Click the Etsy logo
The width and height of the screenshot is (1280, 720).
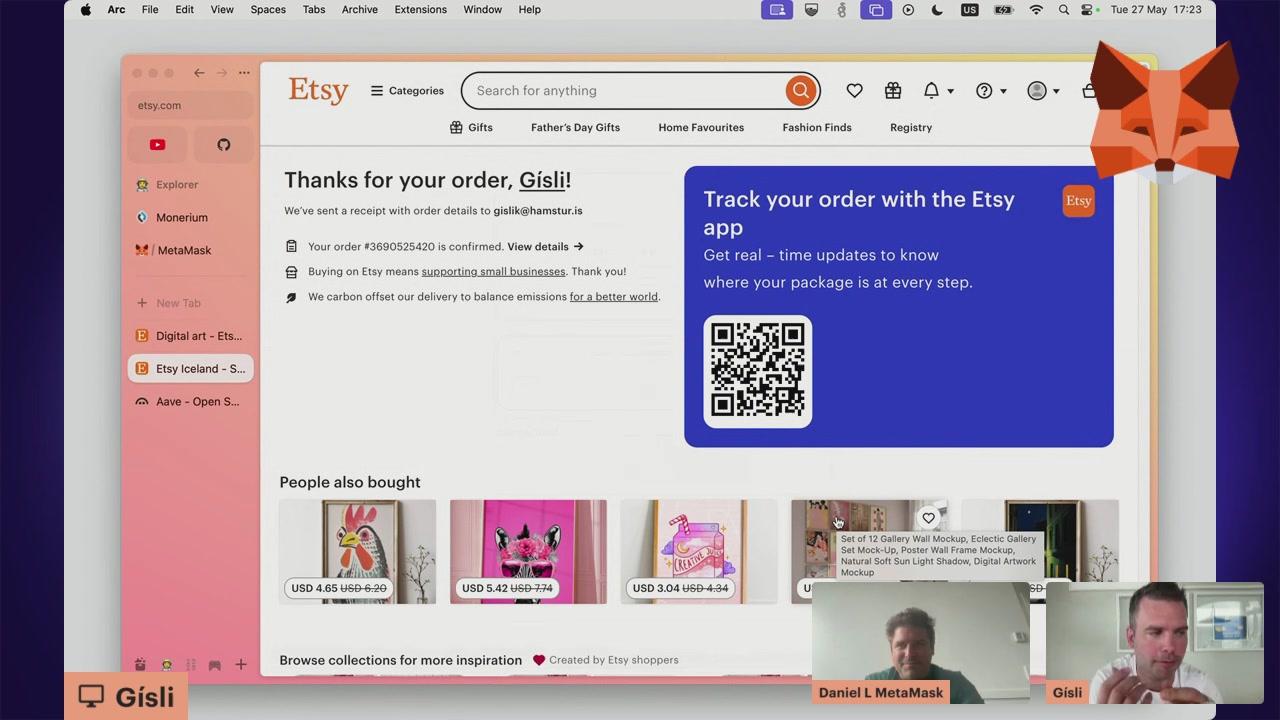tap(318, 90)
